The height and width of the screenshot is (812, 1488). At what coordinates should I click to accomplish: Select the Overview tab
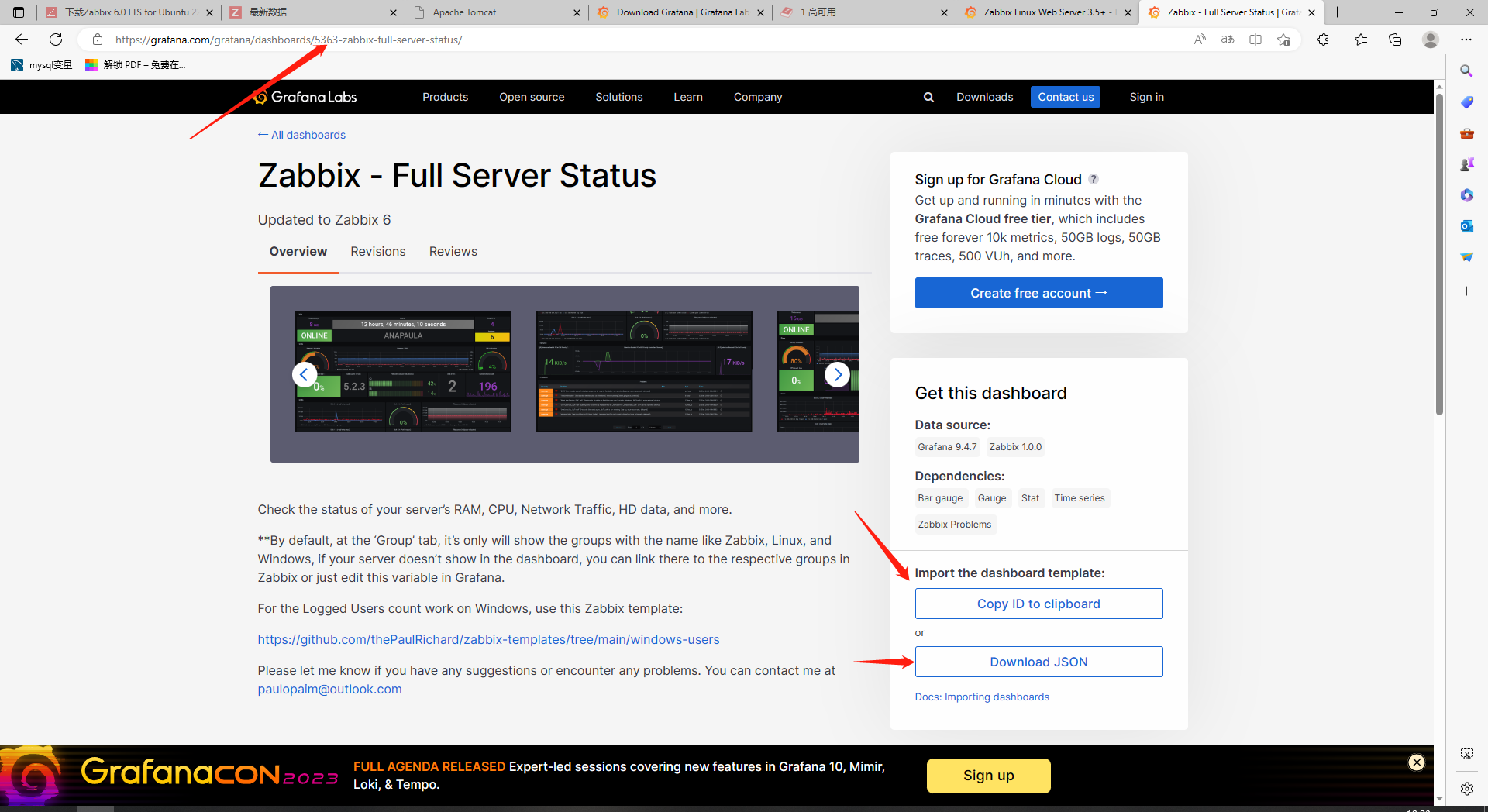(298, 252)
